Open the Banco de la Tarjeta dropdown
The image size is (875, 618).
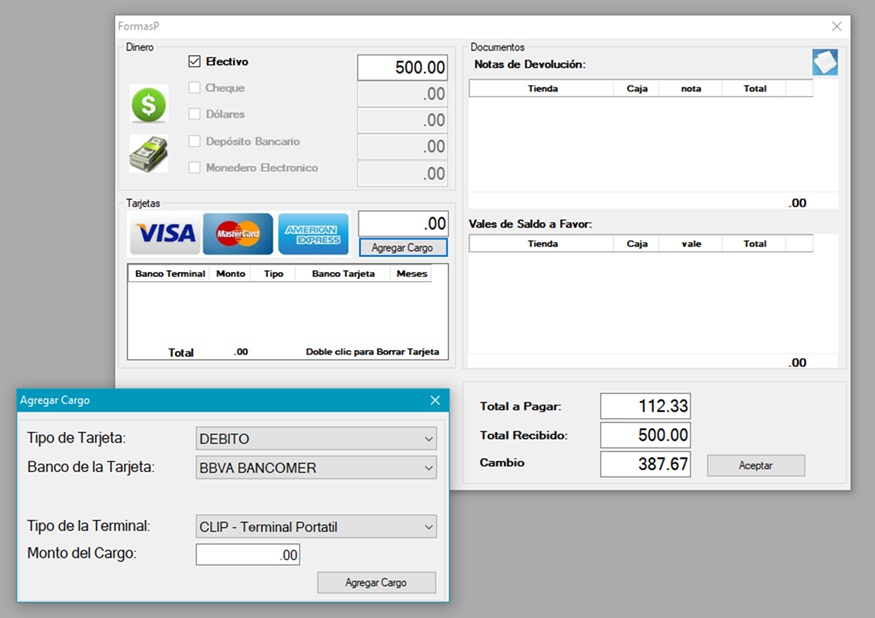[x=317, y=468]
